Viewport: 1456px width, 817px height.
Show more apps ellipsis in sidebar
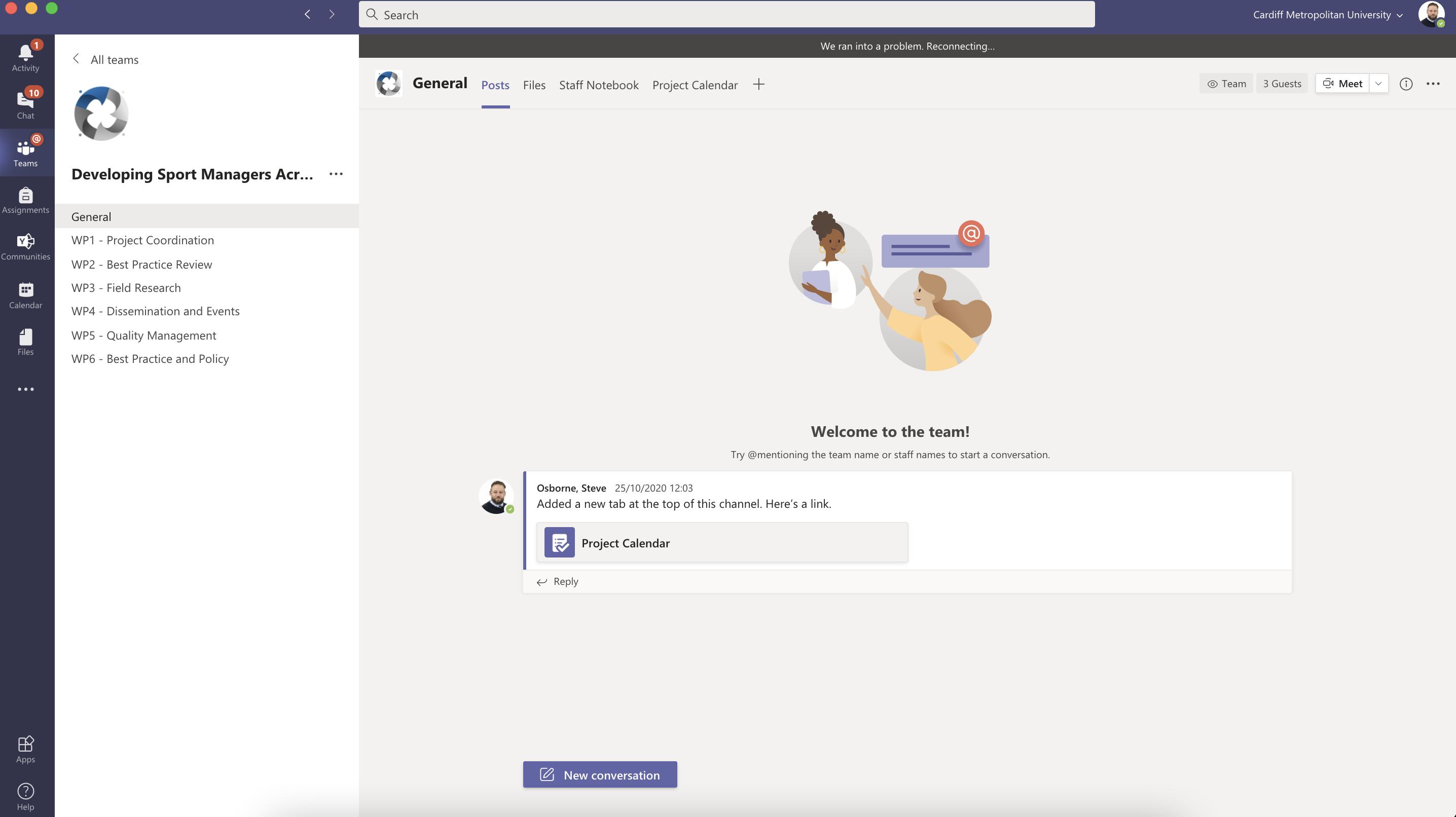(x=25, y=389)
